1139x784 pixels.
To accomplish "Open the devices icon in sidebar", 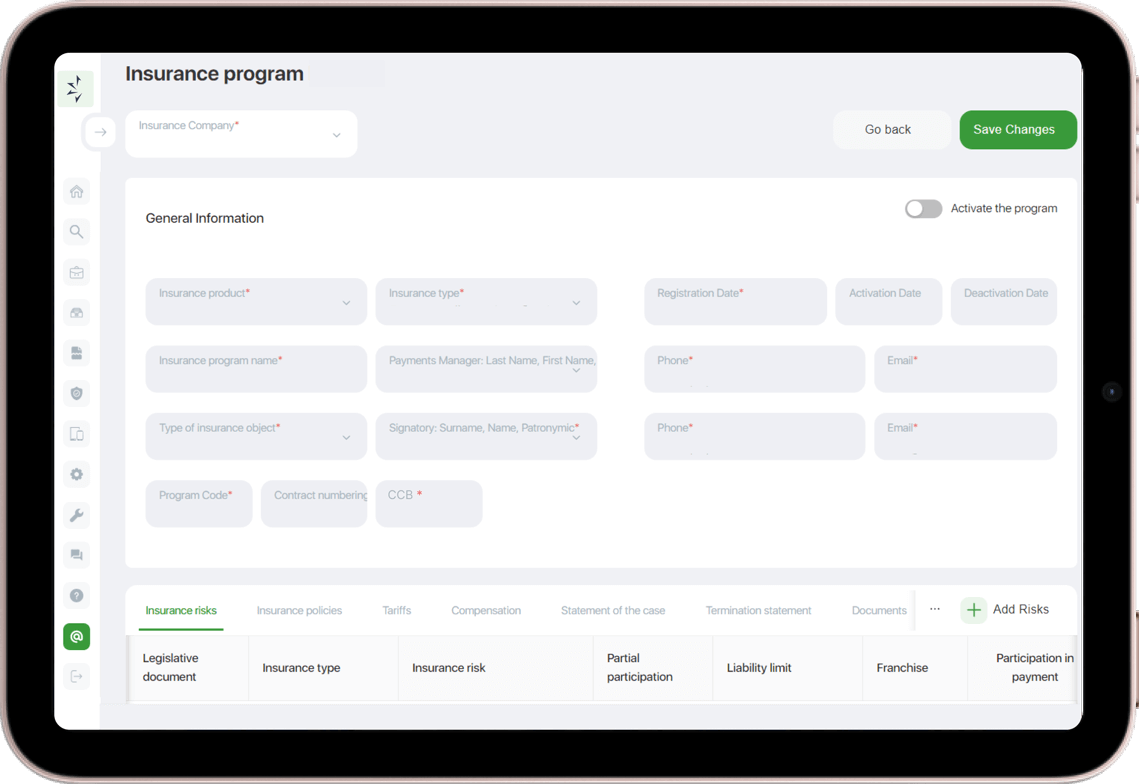I will 76,434.
